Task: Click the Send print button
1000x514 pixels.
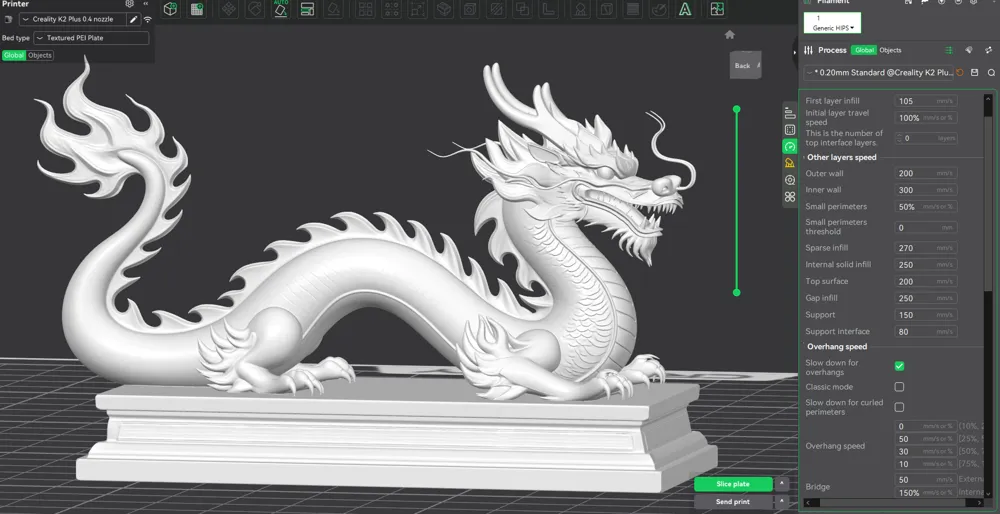Action: coord(733,502)
